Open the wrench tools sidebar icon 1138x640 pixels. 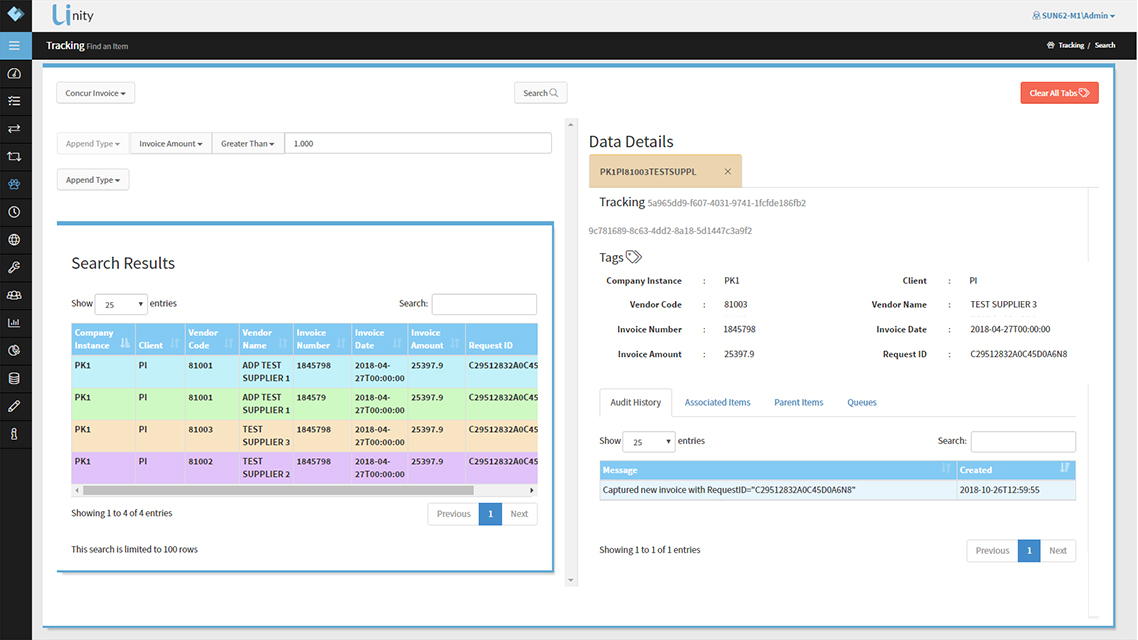pyautogui.click(x=15, y=267)
